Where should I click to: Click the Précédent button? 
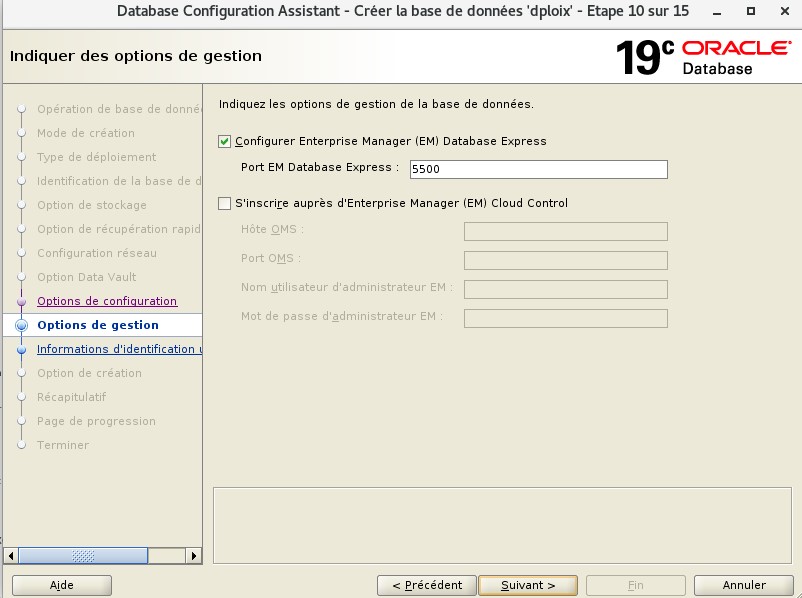pyautogui.click(x=427, y=585)
